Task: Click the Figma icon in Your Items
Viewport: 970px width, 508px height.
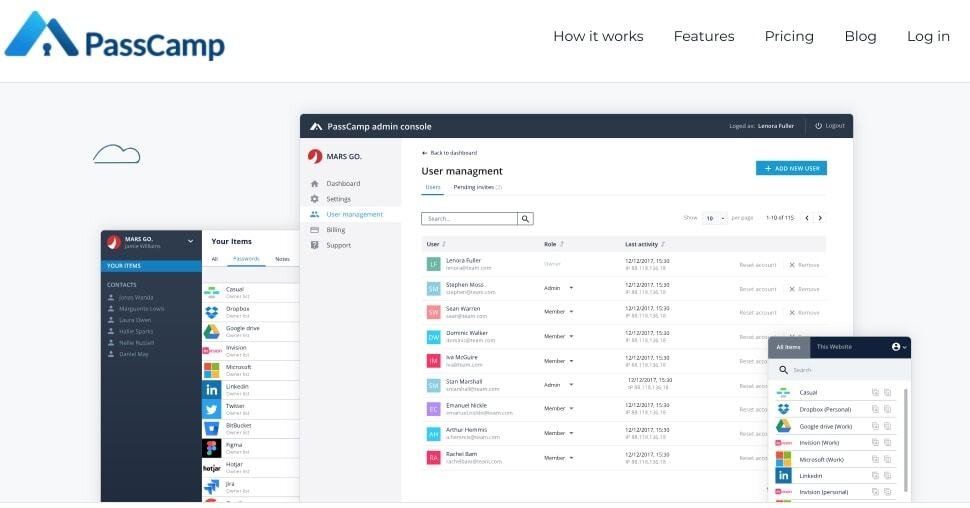Action: pyautogui.click(x=212, y=448)
